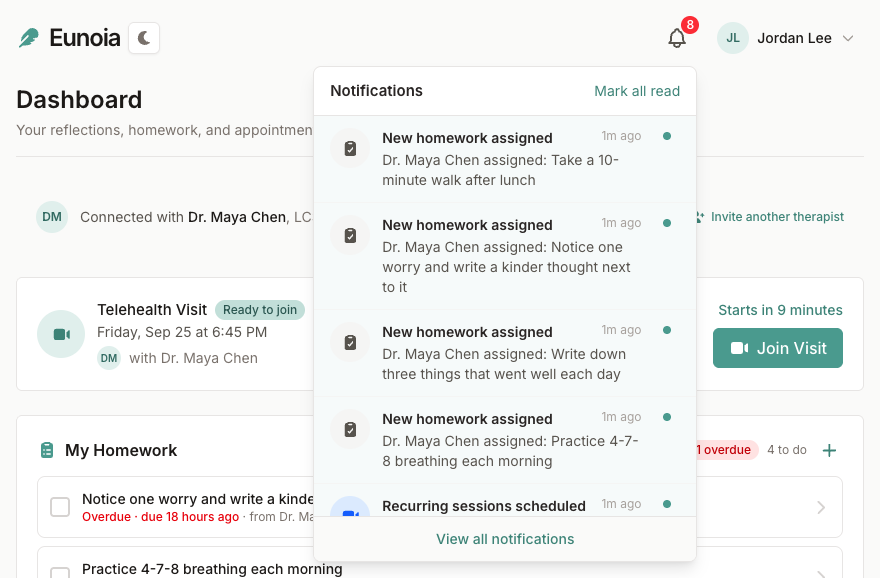Click the Notifications panel title

(377, 91)
